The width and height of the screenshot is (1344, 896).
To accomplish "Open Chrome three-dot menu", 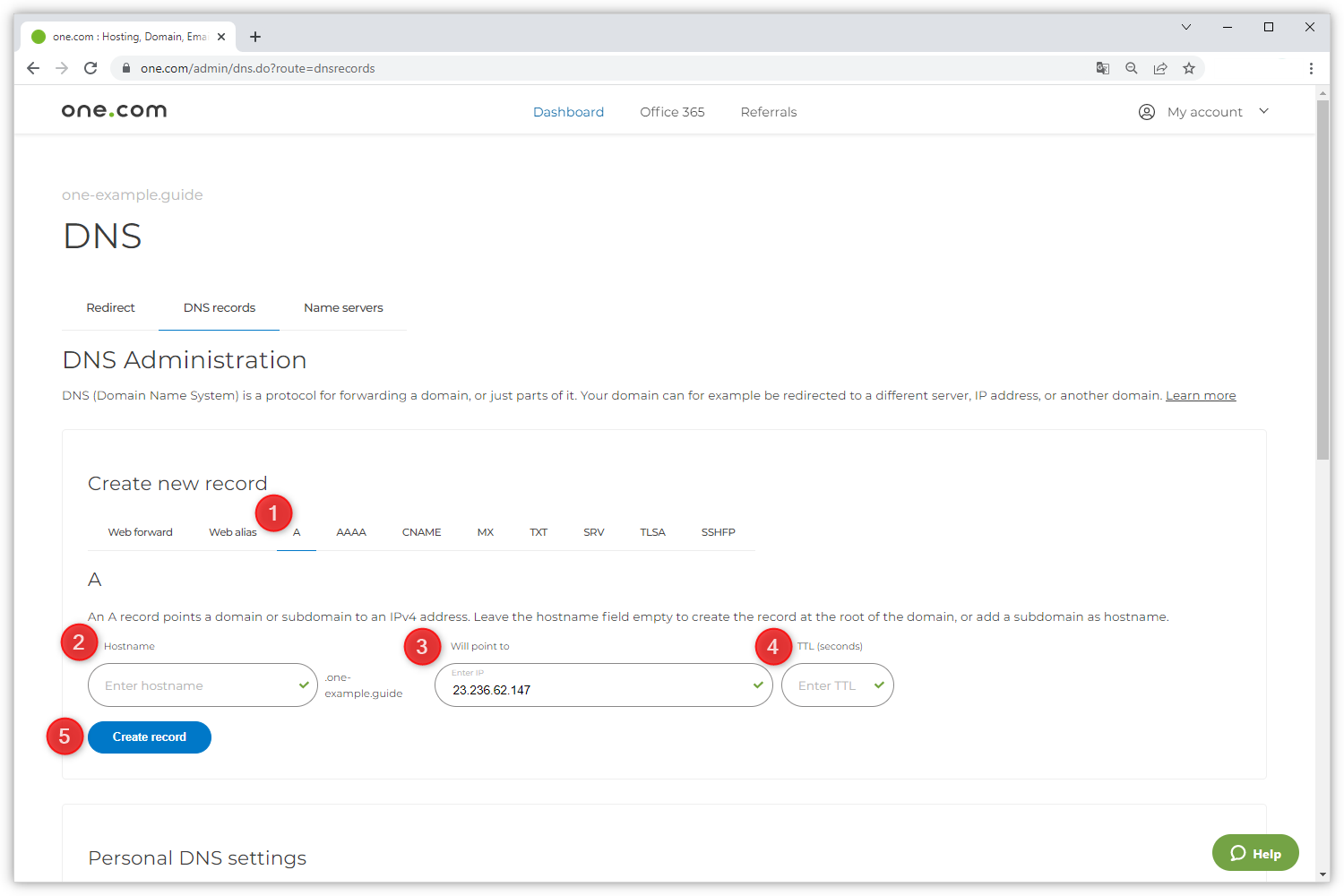I will coord(1311,68).
